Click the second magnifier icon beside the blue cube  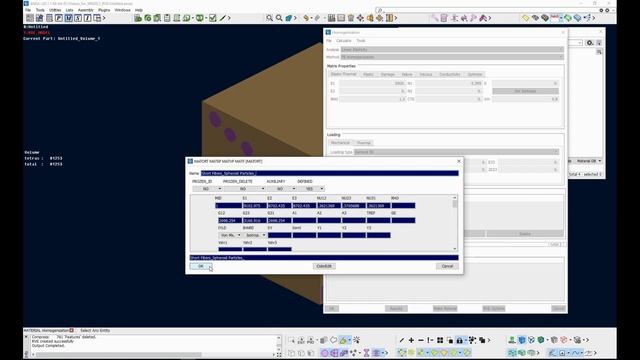pyautogui.click(x=279, y=18)
